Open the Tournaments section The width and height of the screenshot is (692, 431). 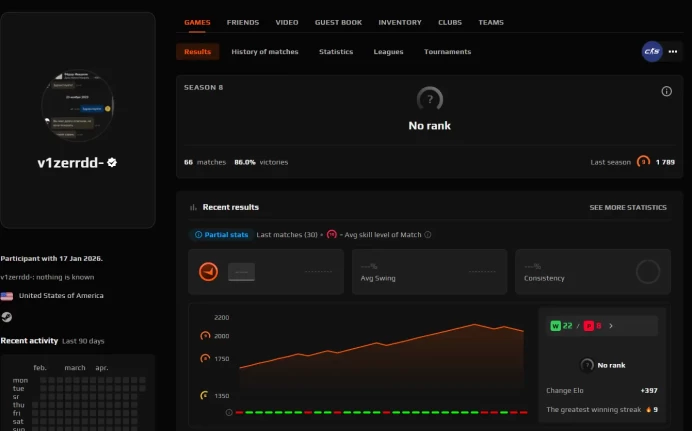click(x=448, y=52)
